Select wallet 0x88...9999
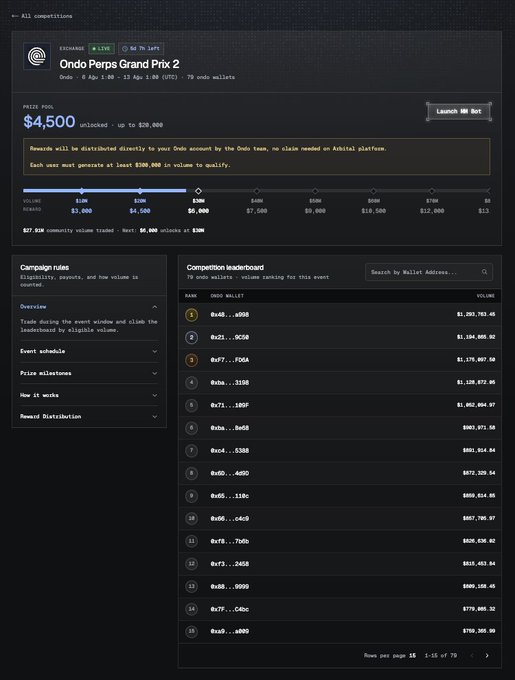The height and width of the screenshot is (680, 515). click(x=230, y=586)
